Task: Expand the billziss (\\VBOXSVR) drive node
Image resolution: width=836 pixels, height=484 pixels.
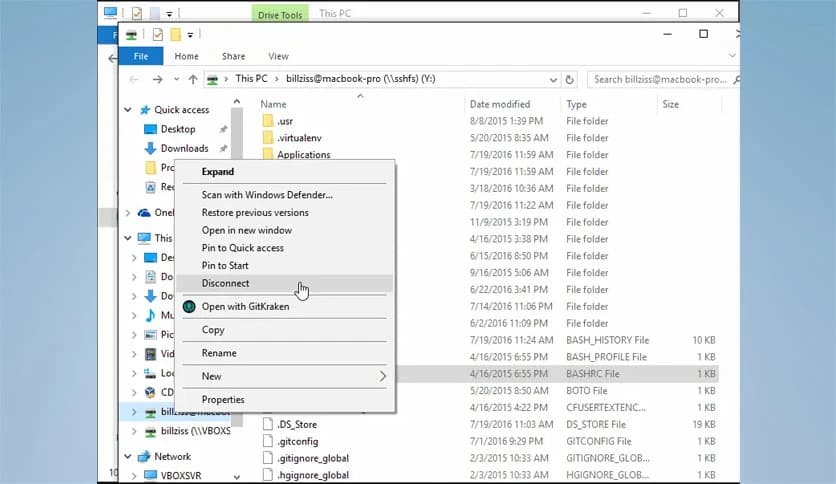Action: pos(134,431)
